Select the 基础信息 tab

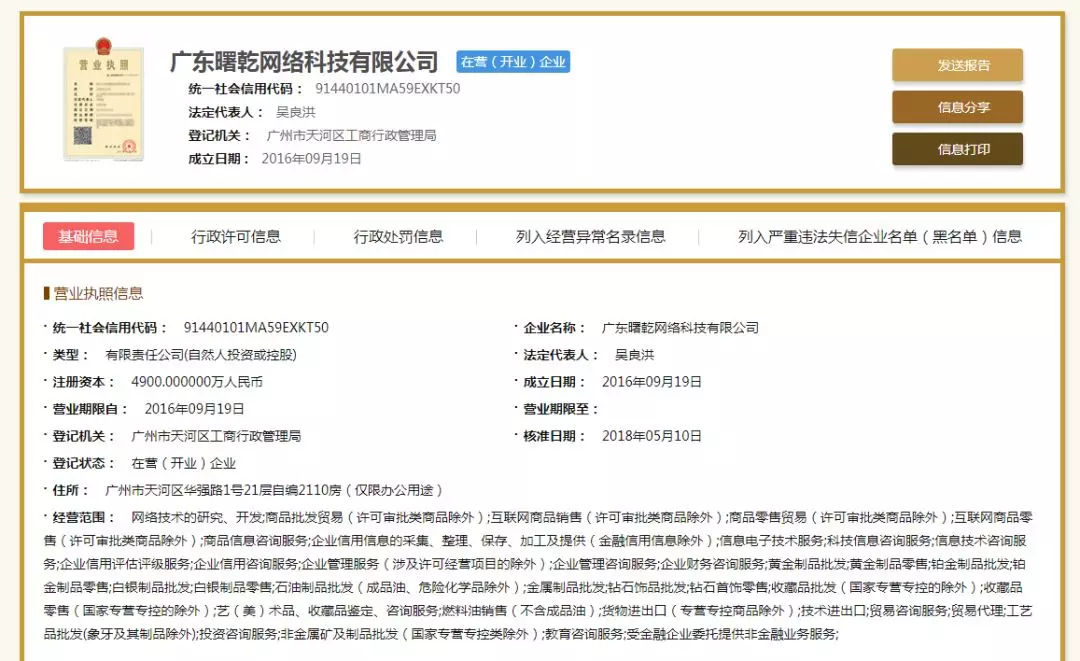pyautogui.click(x=88, y=237)
